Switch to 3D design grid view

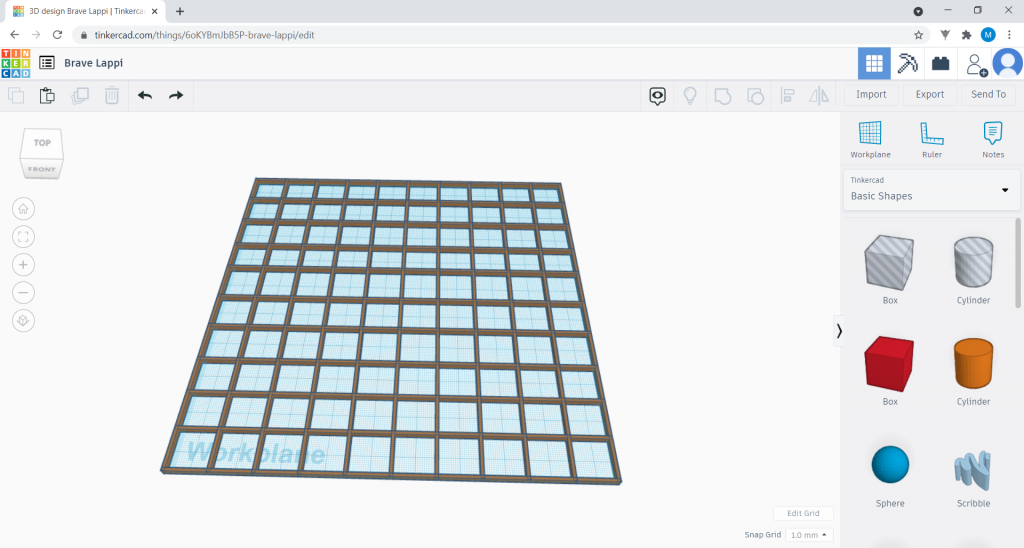click(874, 63)
